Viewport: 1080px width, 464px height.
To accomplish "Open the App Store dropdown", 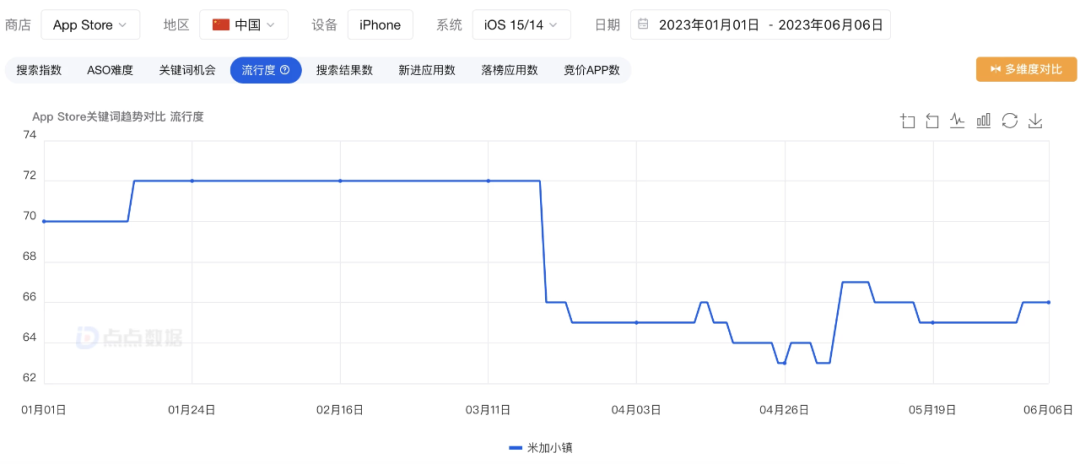I will pos(90,25).
